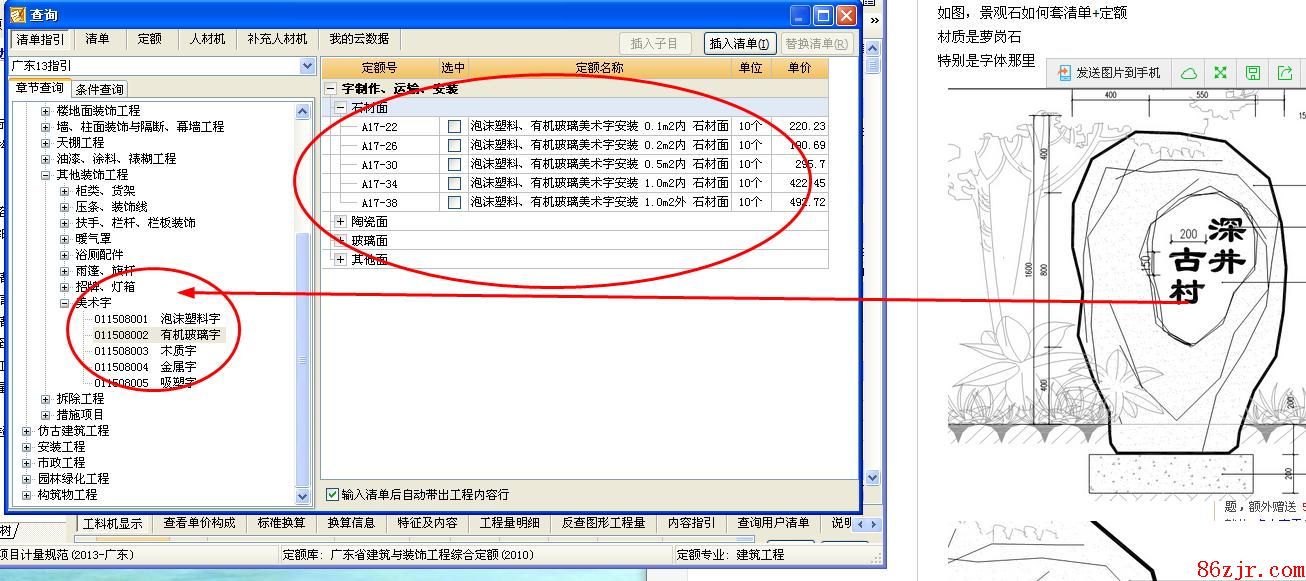Check the box for quota A17-22
Screen dimensions: 1306x581
(x=454, y=127)
